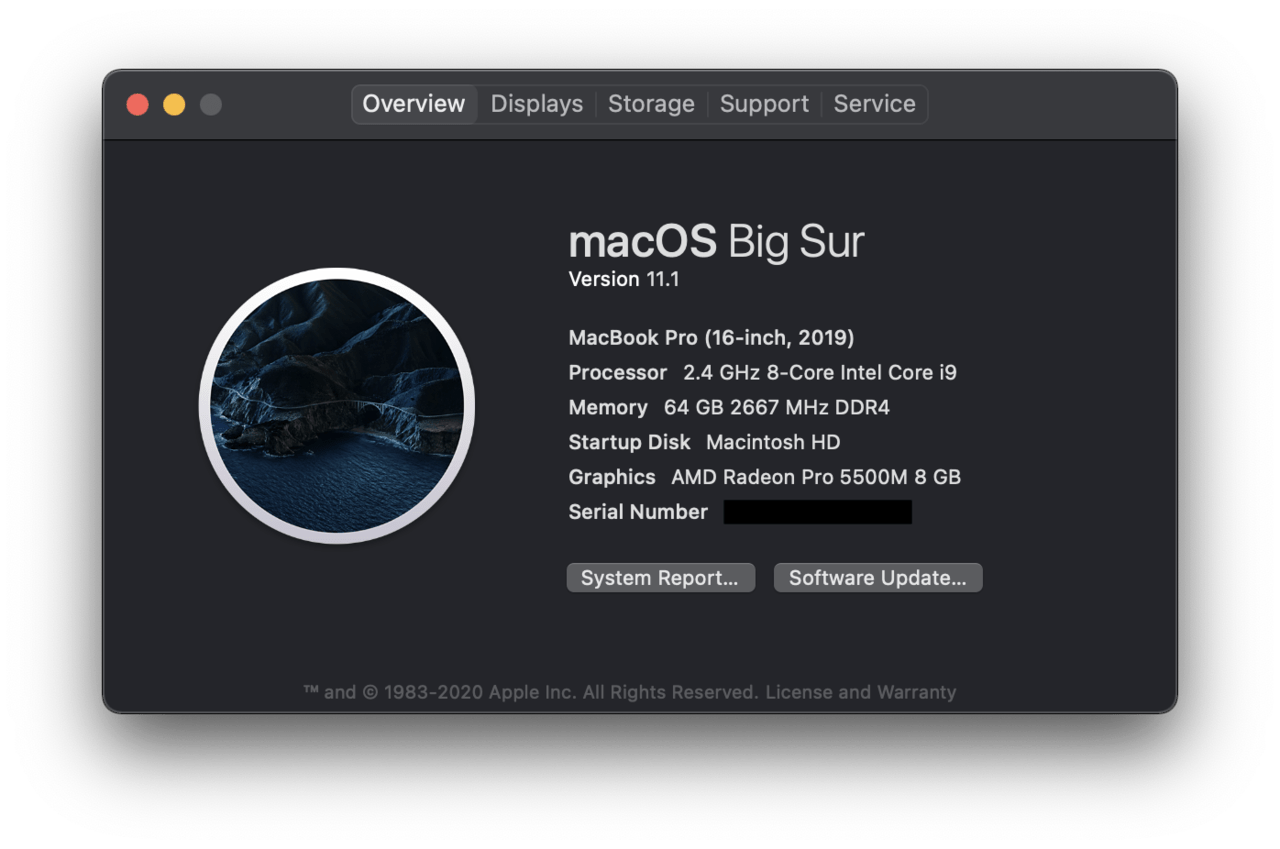Click the Memory label
The image size is (1280, 849).
coord(608,408)
